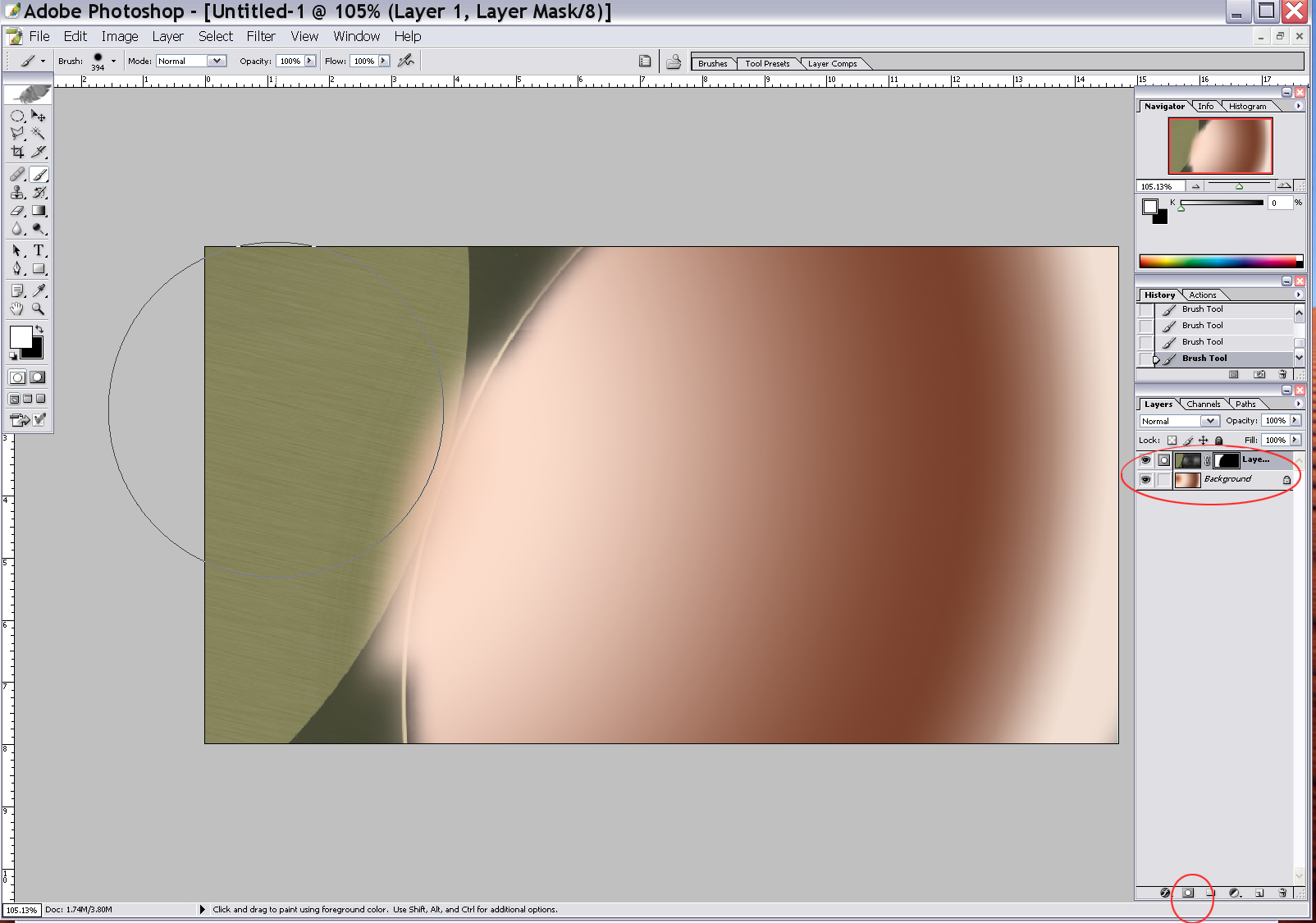
Task: Switch to Standard Screen Mode
Action: point(15,399)
